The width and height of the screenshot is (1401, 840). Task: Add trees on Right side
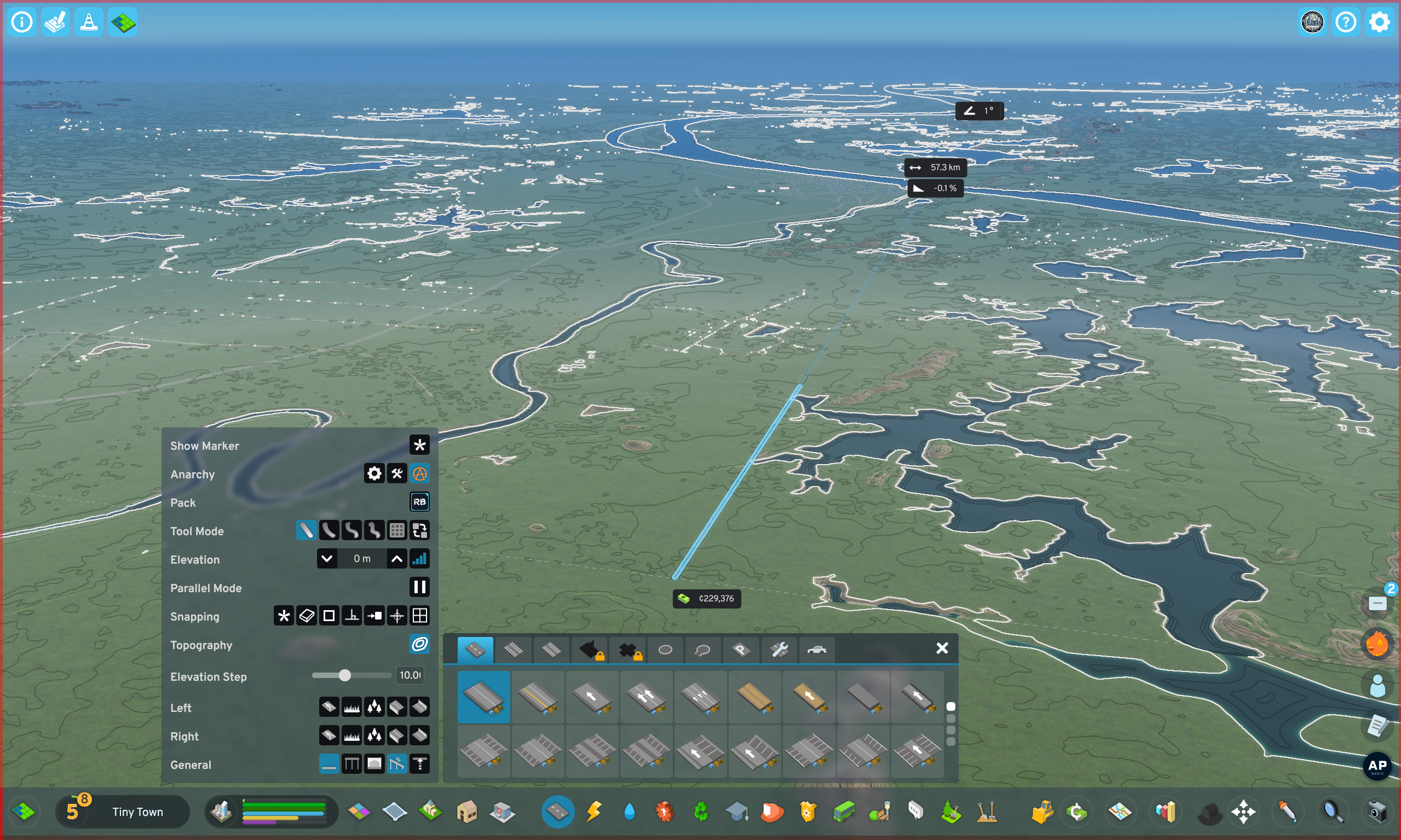[374, 735]
